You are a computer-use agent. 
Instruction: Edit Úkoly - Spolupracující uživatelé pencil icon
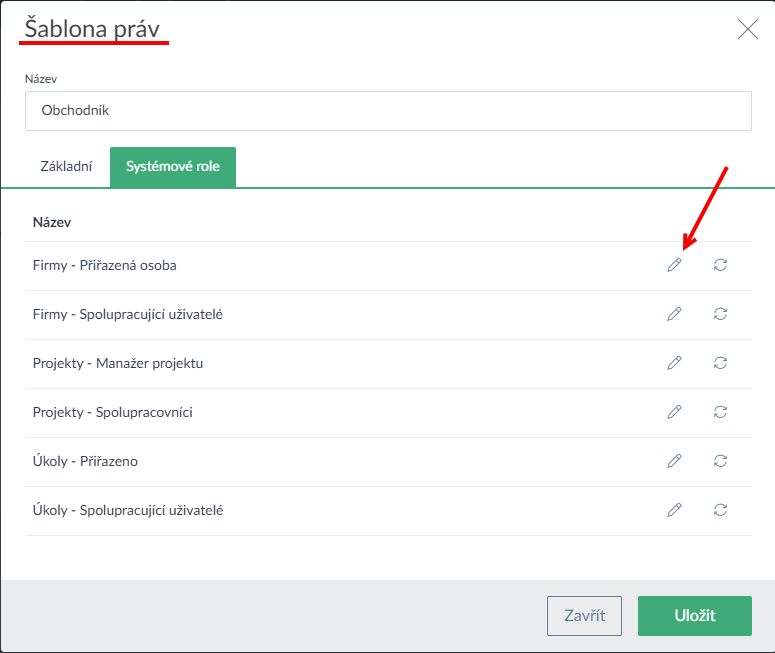(674, 510)
